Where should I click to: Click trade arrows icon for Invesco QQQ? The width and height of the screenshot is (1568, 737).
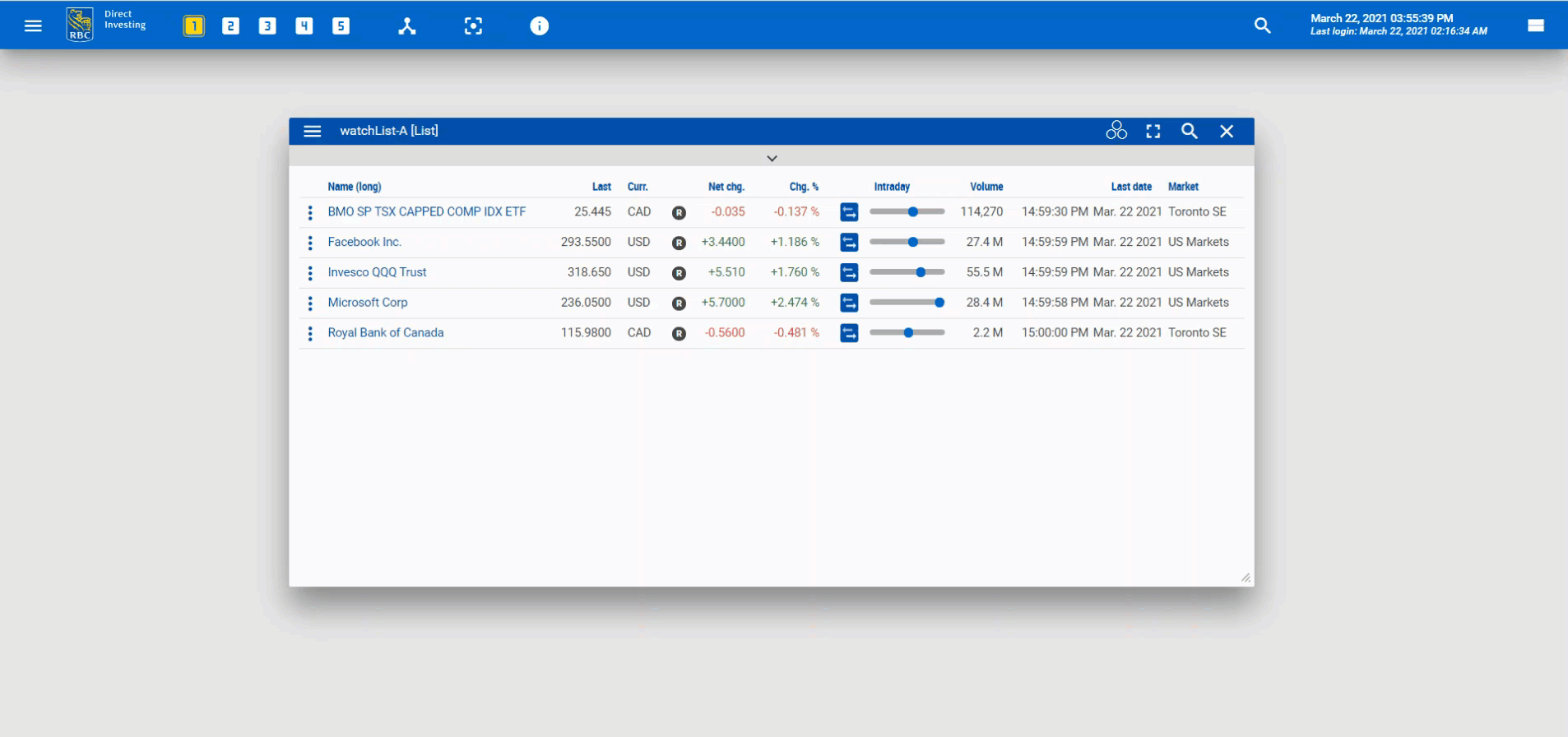(x=849, y=272)
